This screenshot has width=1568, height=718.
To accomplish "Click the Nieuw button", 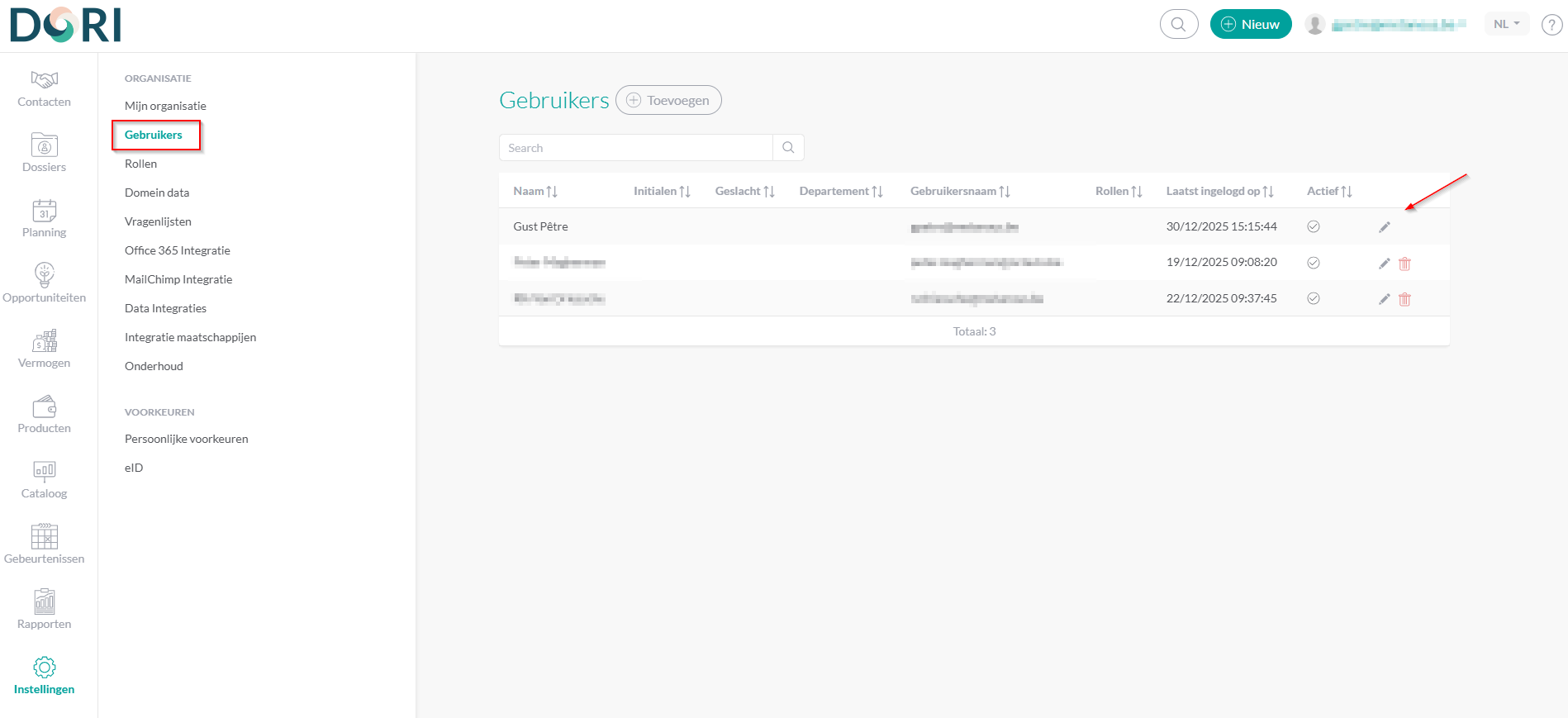I will [1250, 25].
